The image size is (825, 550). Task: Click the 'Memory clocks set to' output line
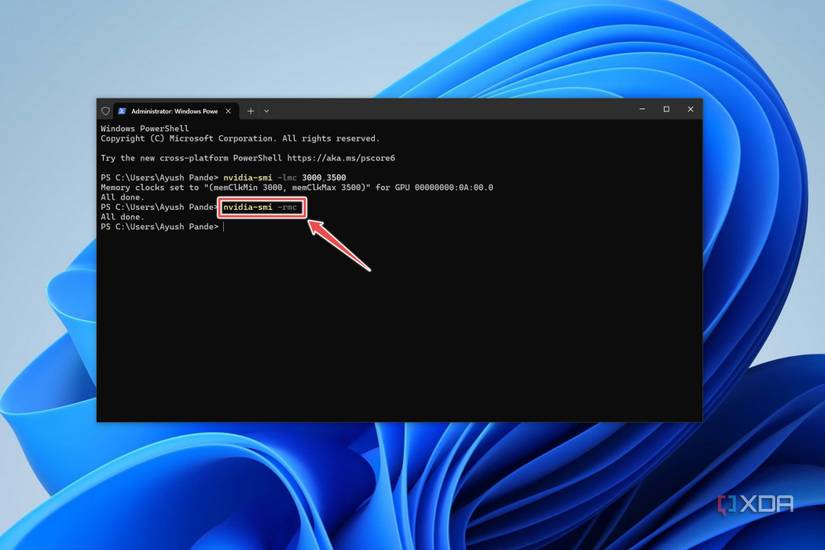click(297, 187)
